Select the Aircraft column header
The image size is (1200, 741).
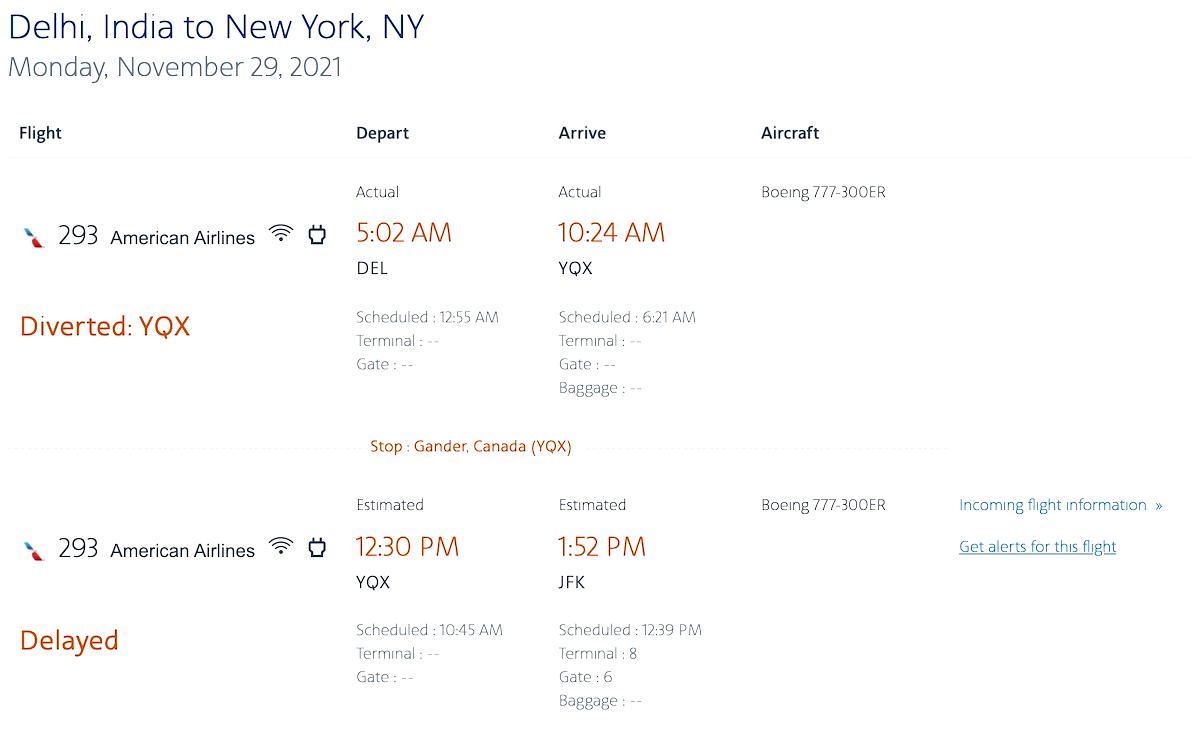tap(790, 133)
